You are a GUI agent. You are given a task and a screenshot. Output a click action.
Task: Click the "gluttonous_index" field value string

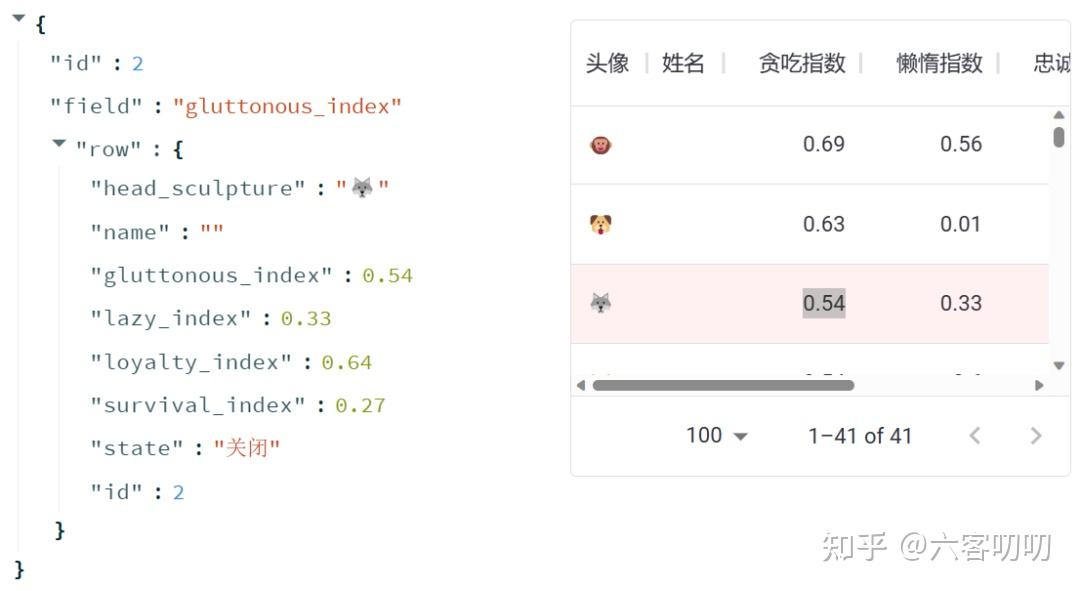[x=287, y=106]
